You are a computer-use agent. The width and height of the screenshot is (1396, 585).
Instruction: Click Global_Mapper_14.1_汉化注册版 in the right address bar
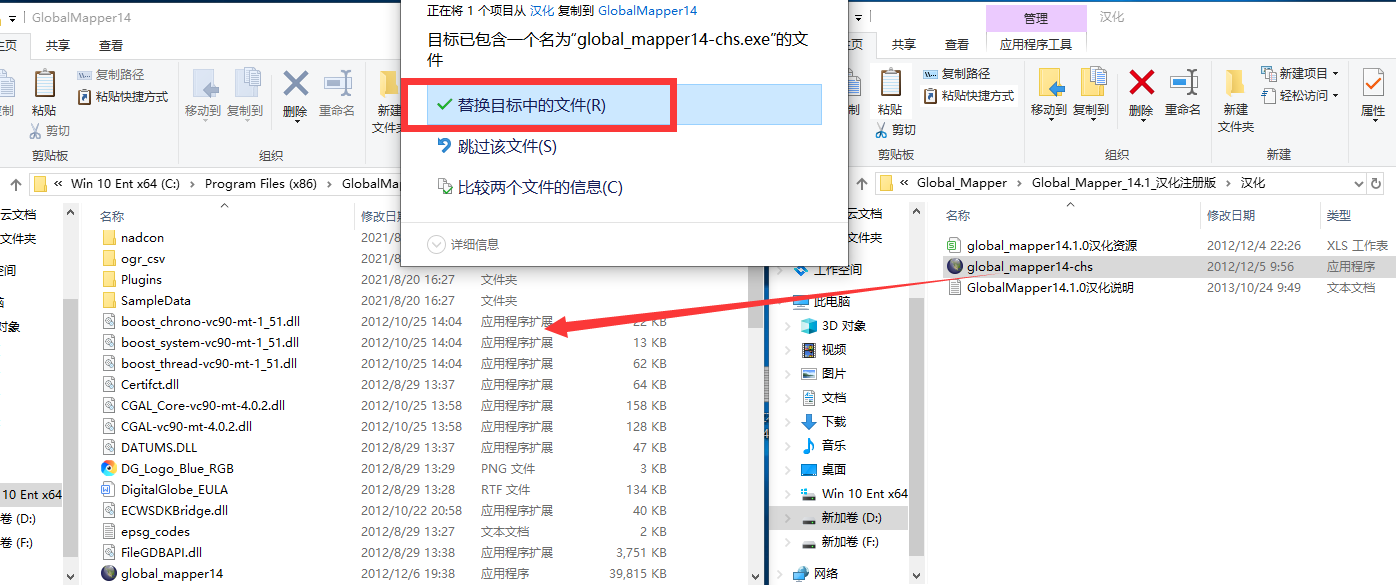pos(1124,183)
